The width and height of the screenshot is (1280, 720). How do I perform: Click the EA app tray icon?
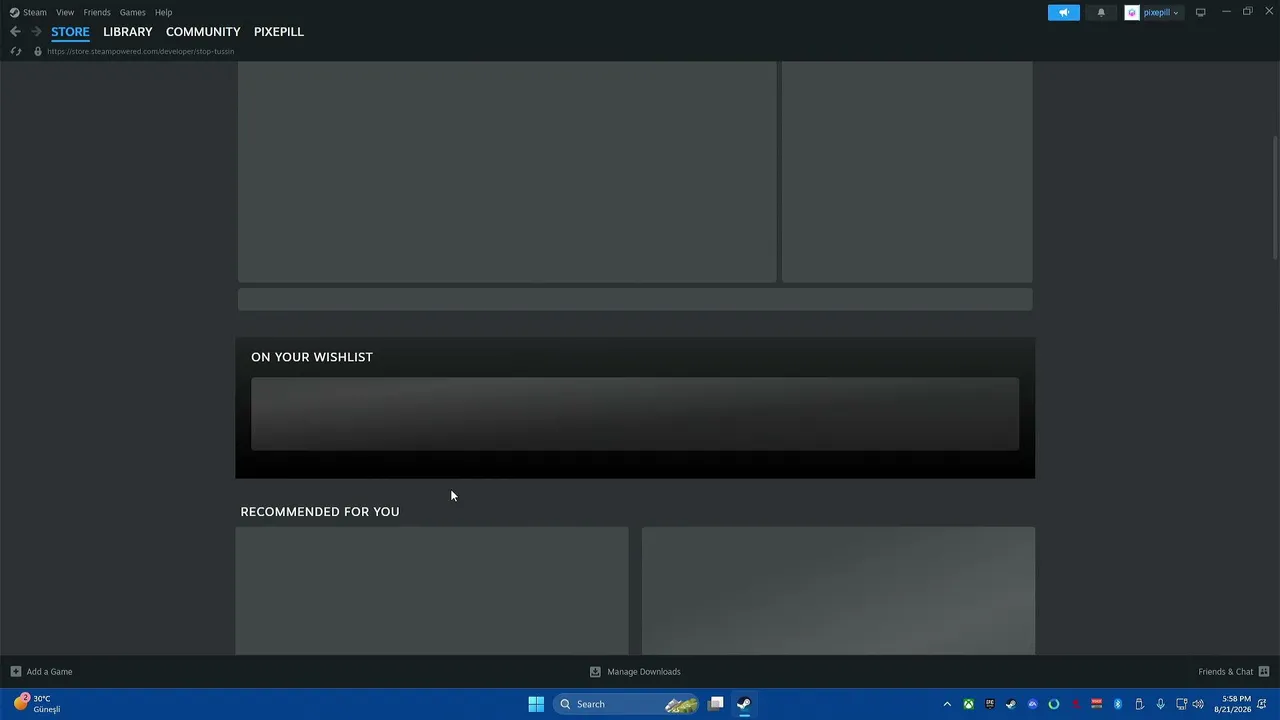point(1032,704)
